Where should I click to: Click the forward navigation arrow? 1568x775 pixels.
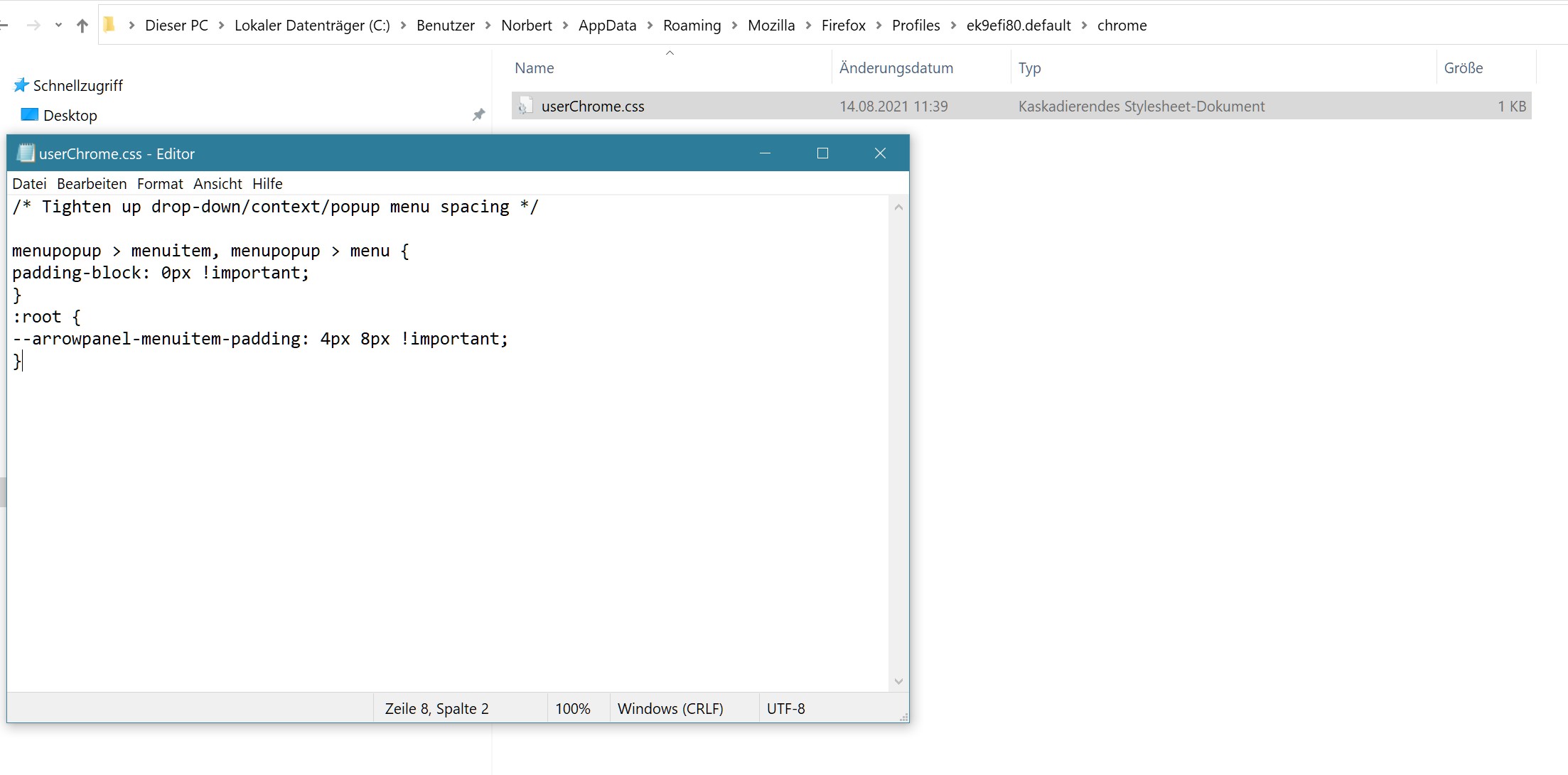(x=33, y=26)
